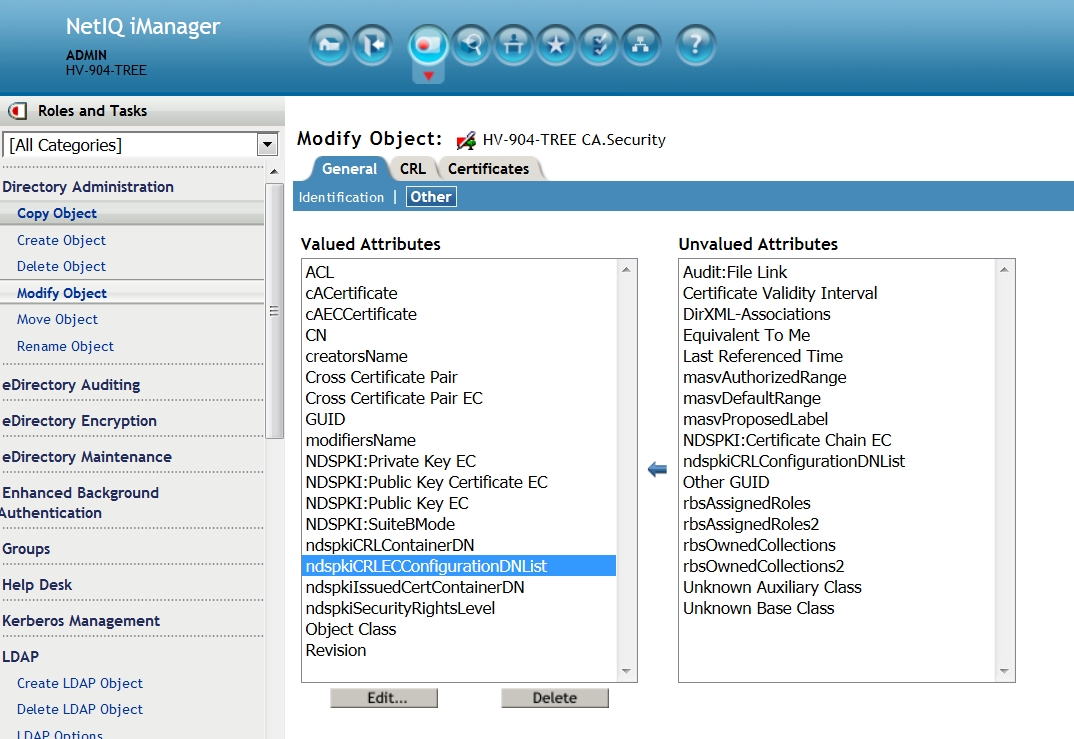Open the Favorites star icon
The image size is (1074, 739).
click(556, 45)
